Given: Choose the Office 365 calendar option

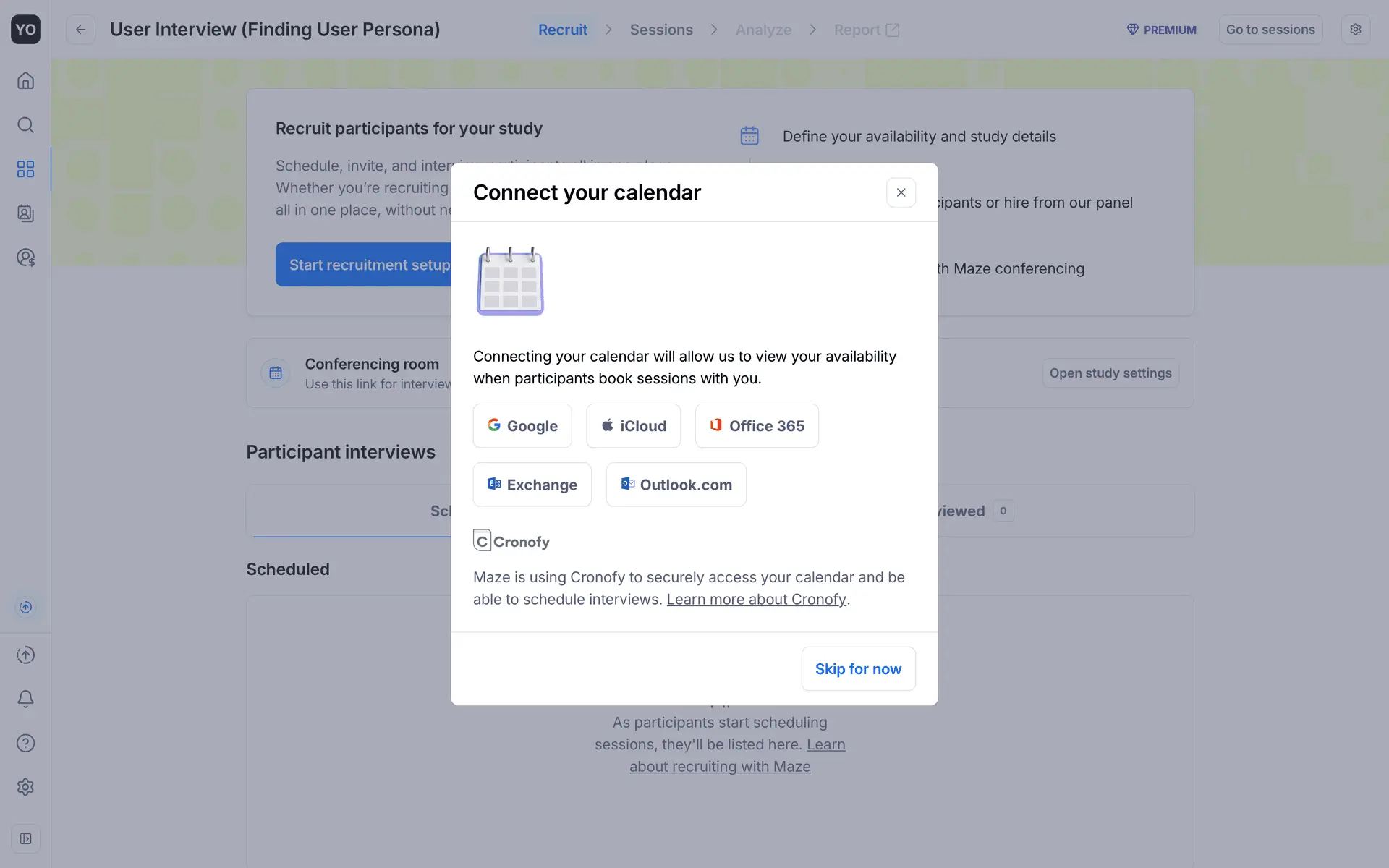Looking at the screenshot, I should pos(757,426).
